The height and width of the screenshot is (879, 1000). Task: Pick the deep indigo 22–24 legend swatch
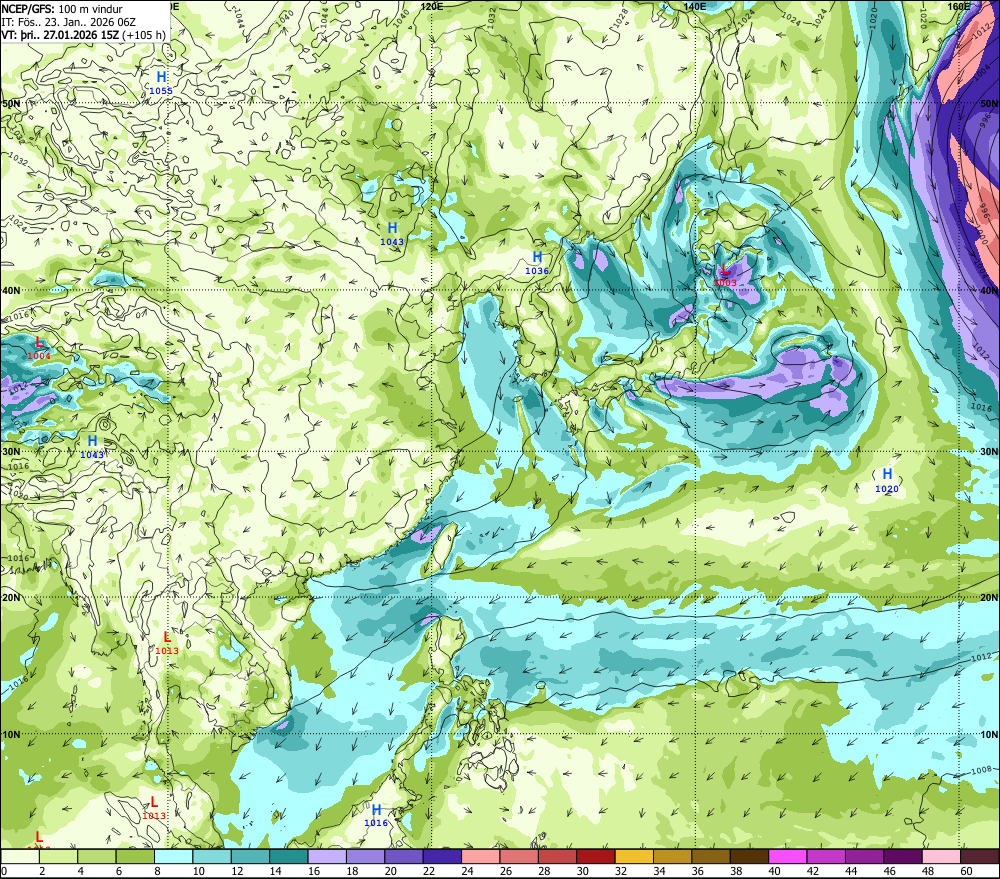(x=443, y=856)
